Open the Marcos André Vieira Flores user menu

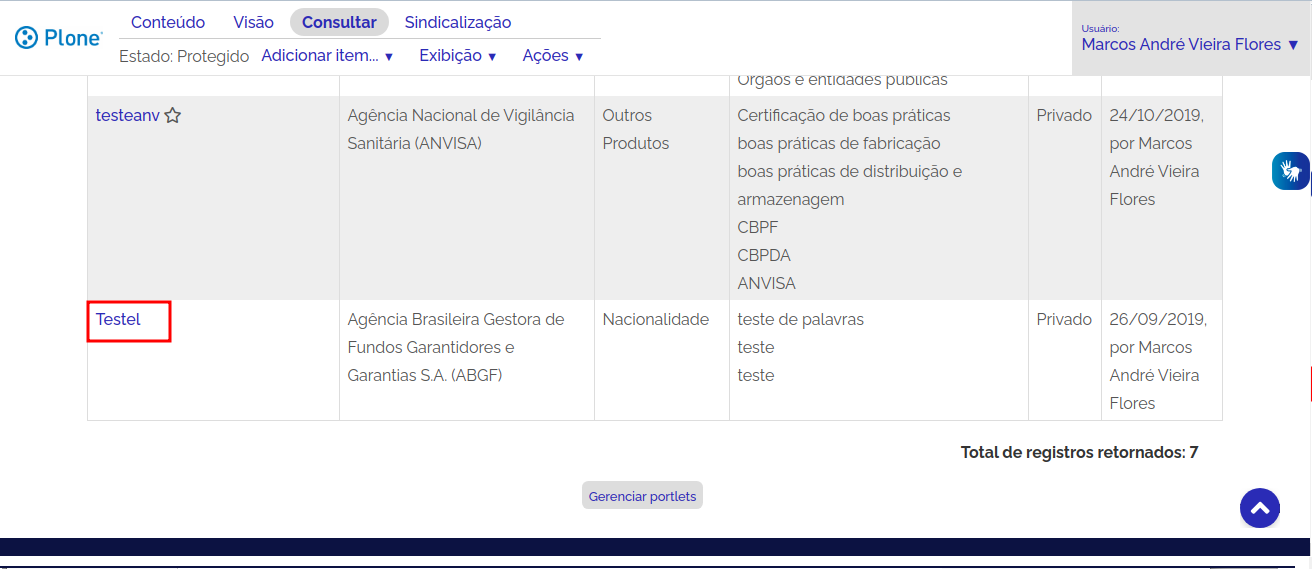1190,44
